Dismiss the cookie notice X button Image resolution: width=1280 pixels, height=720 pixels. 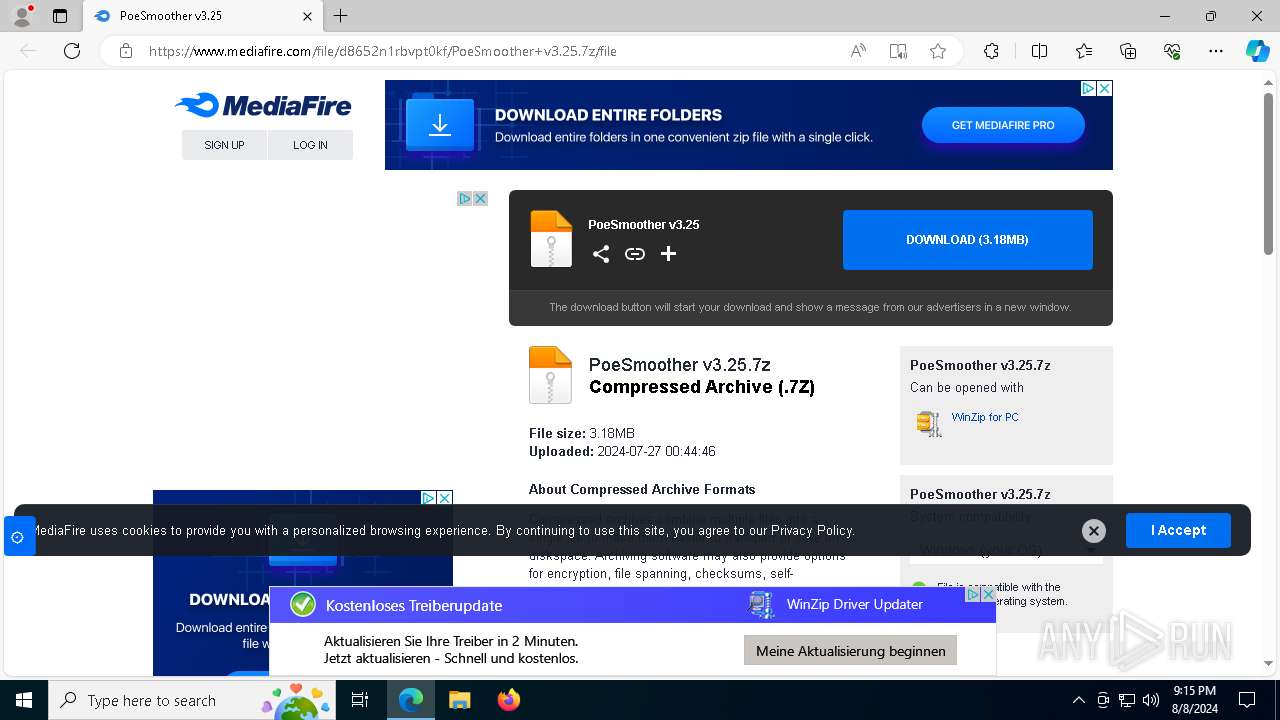tap(1094, 531)
